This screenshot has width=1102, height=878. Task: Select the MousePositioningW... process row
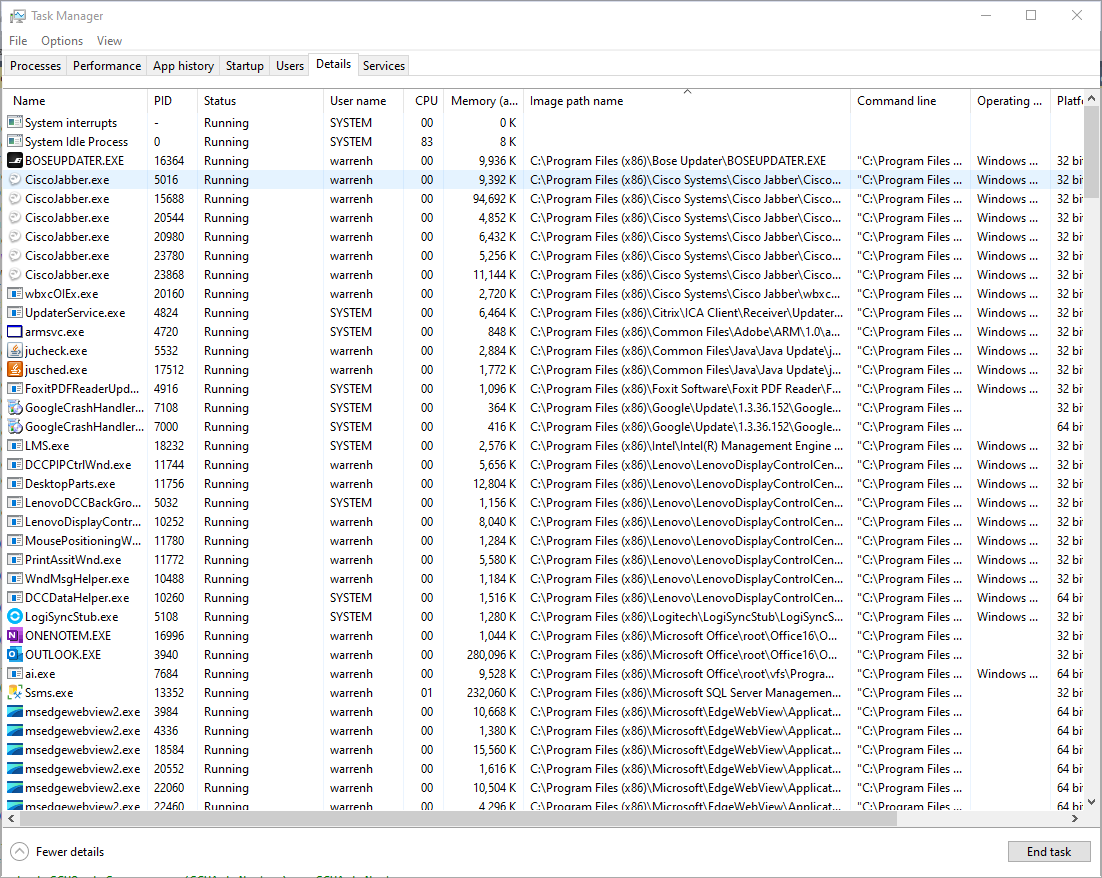click(545, 541)
